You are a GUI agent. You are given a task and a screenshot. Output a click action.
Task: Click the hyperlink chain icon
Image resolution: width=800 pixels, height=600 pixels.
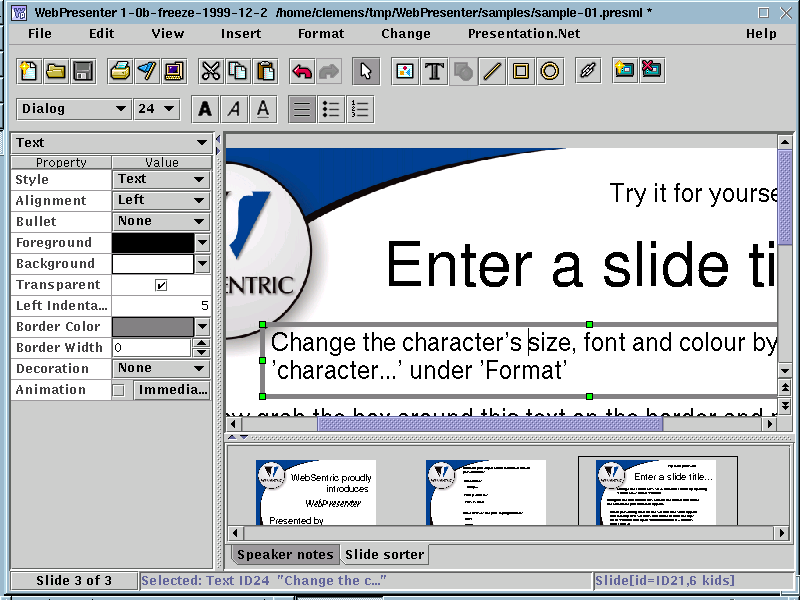[587, 71]
